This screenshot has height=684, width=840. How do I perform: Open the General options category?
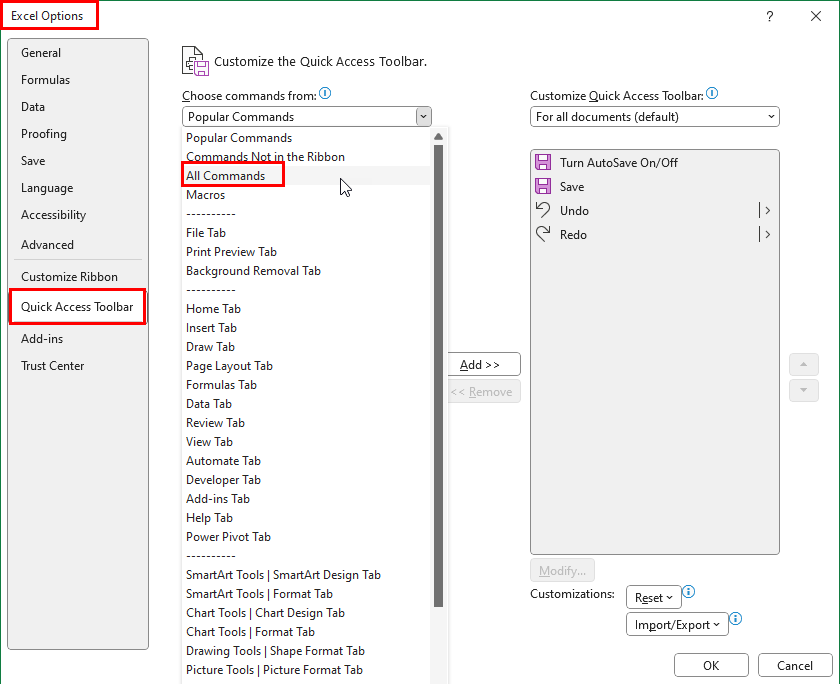pyautogui.click(x=78, y=53)
